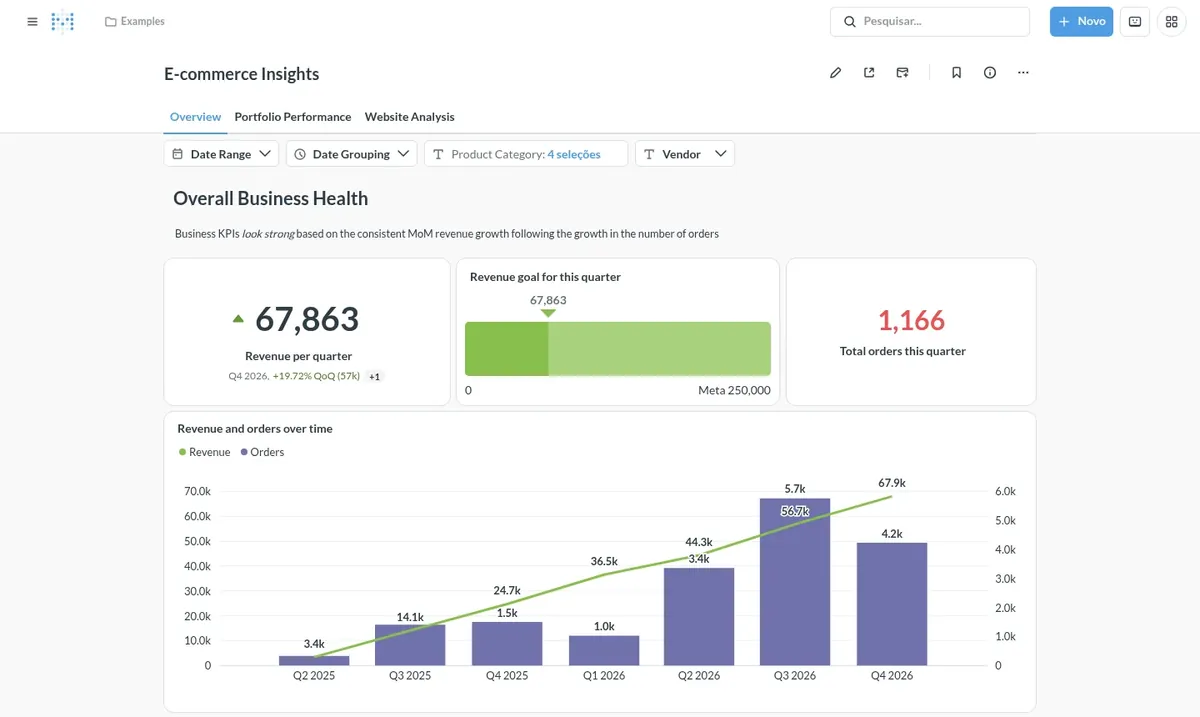Click the Revenue per quarter label
1200x717 pixels.
point(299,356)
